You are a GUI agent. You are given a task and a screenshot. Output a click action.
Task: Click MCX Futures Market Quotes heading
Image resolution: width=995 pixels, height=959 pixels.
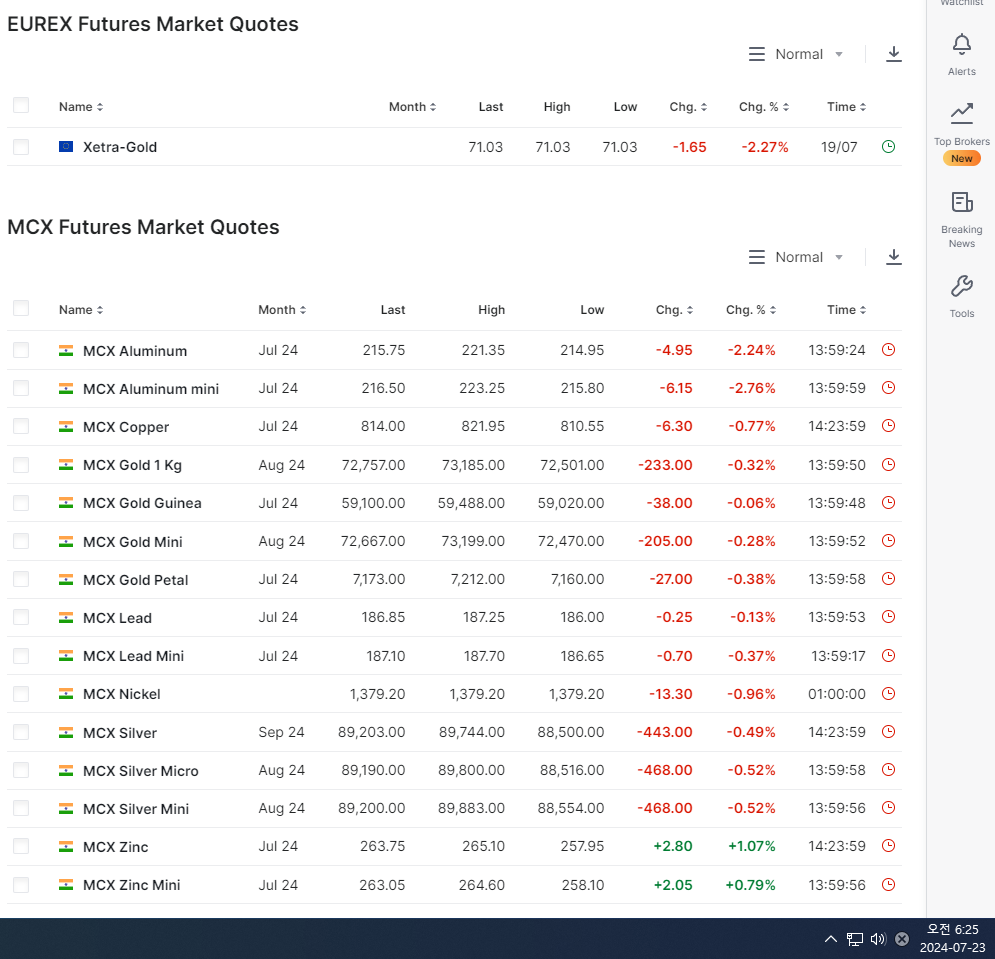click(143, 227)
